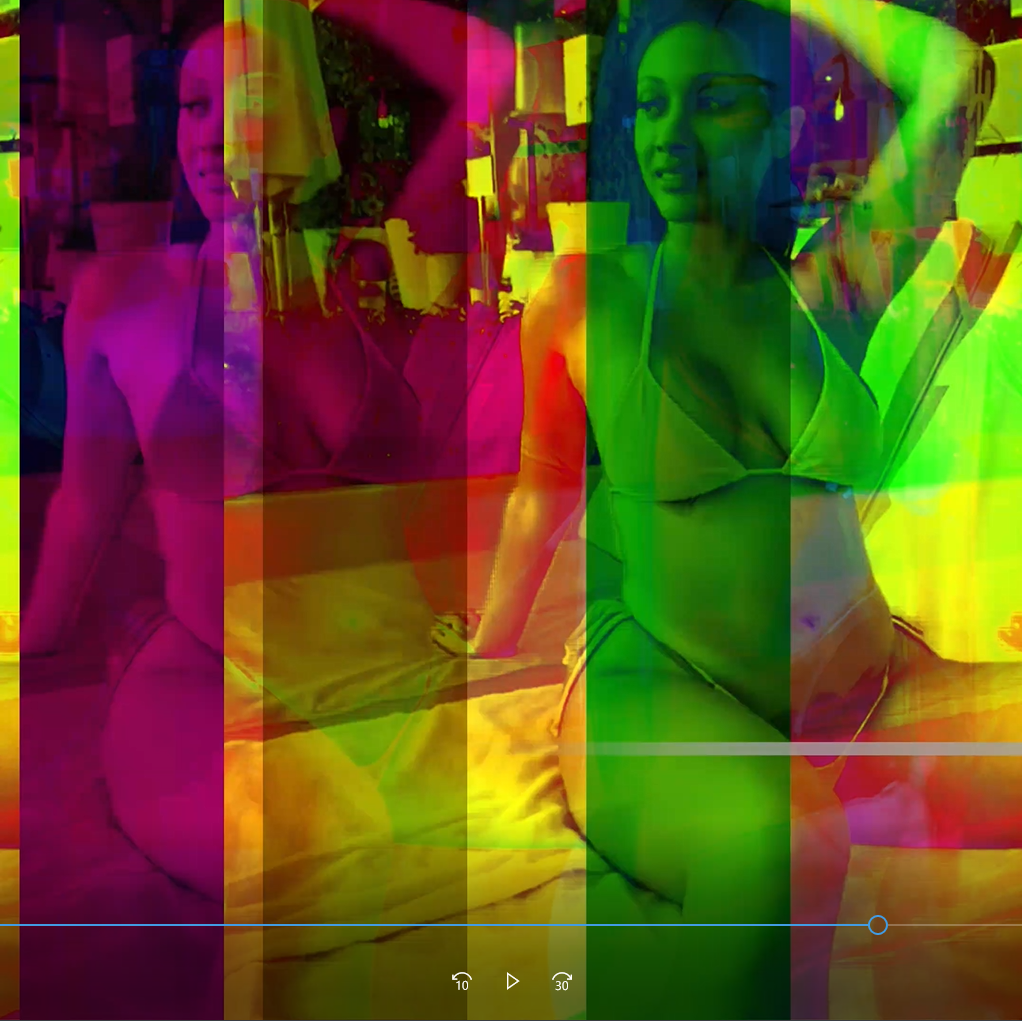Jump to the start of the seek bar

click(x=3, y=925)
